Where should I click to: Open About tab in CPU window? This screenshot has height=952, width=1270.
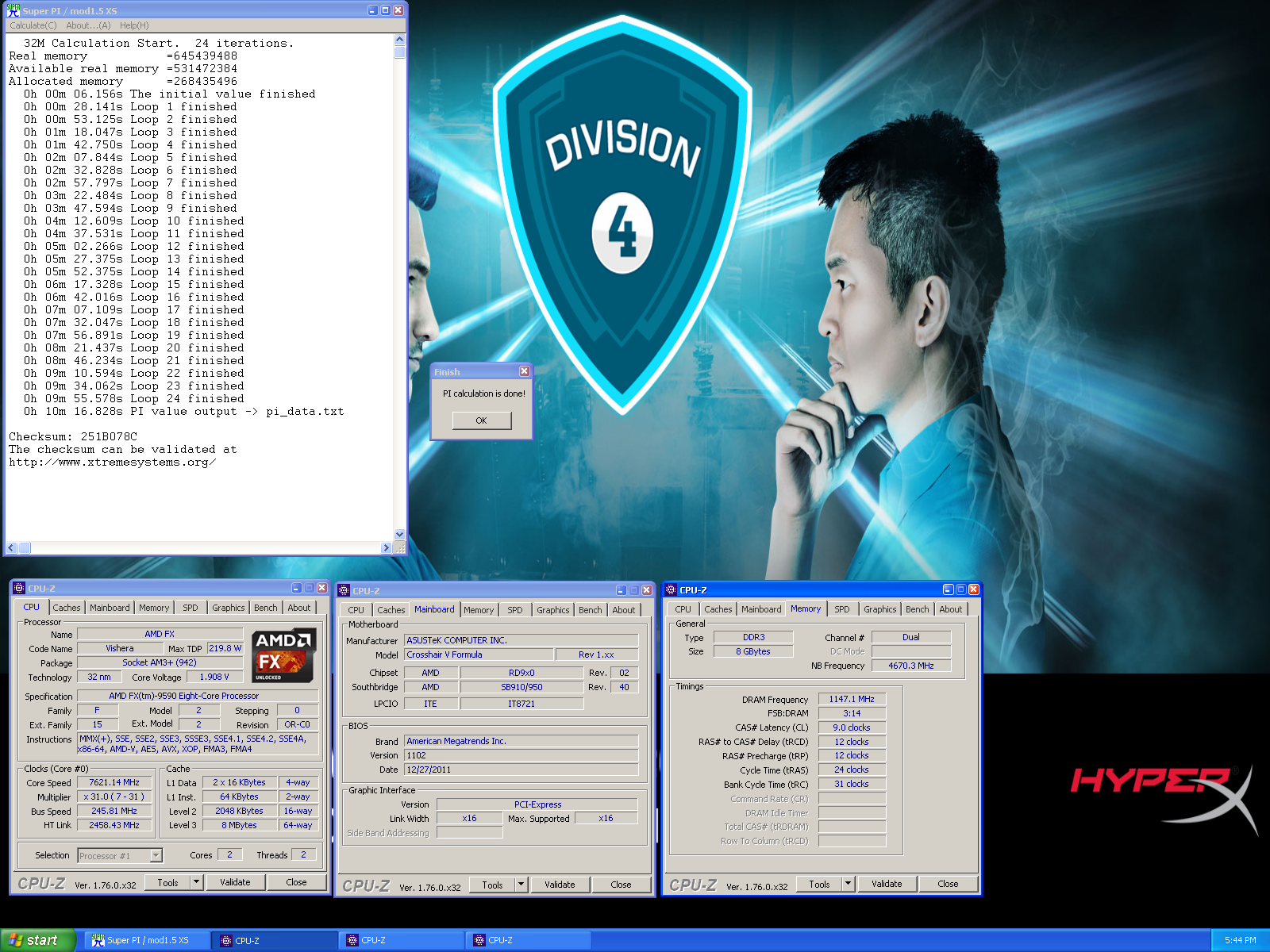pos(299,608)
